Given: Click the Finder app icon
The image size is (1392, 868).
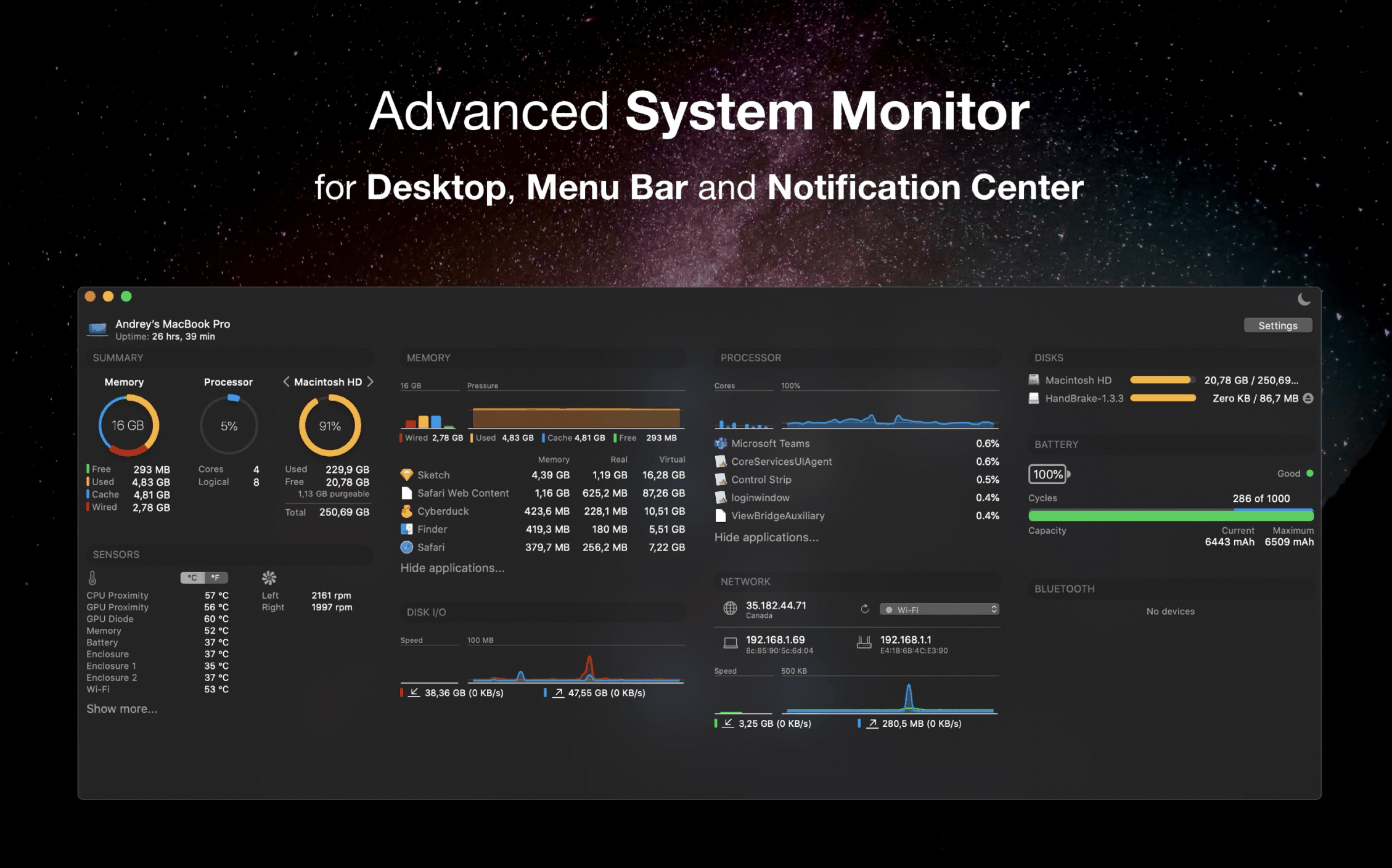Looking at the screenshot, I should (x=407, y=529).
